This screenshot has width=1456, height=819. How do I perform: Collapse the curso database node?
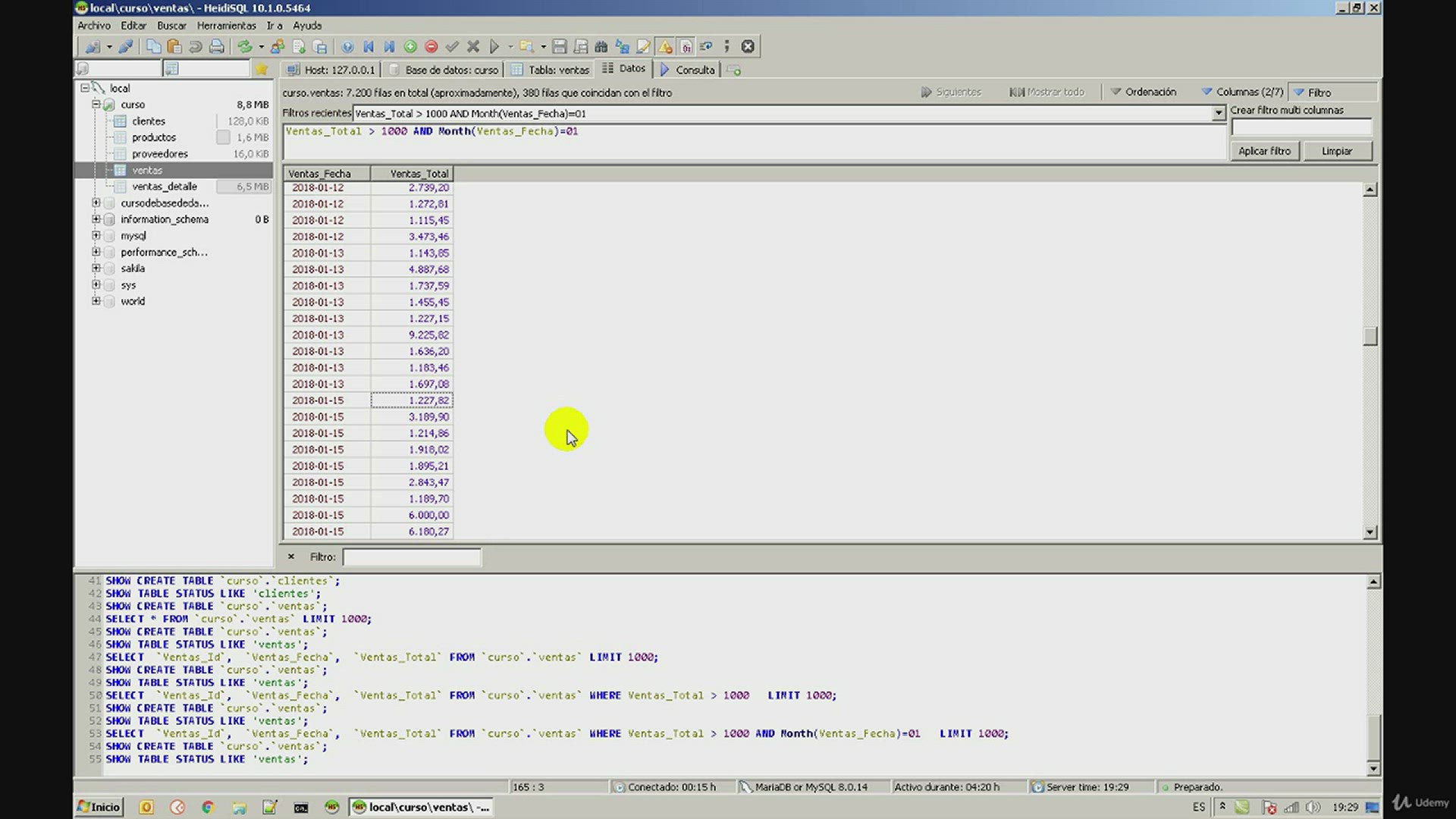tap(96, 104)
